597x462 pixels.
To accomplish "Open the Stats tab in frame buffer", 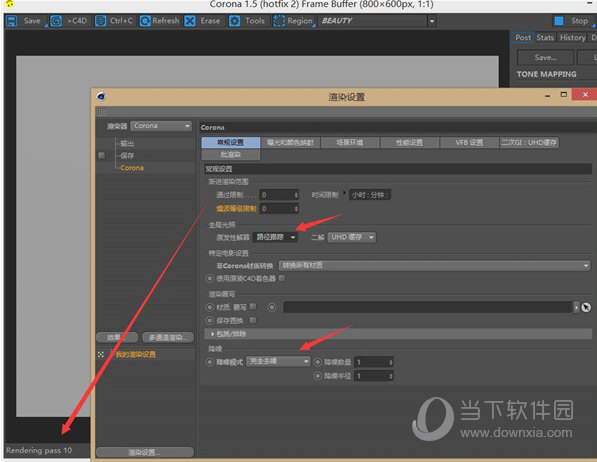I will coord(545,37).
